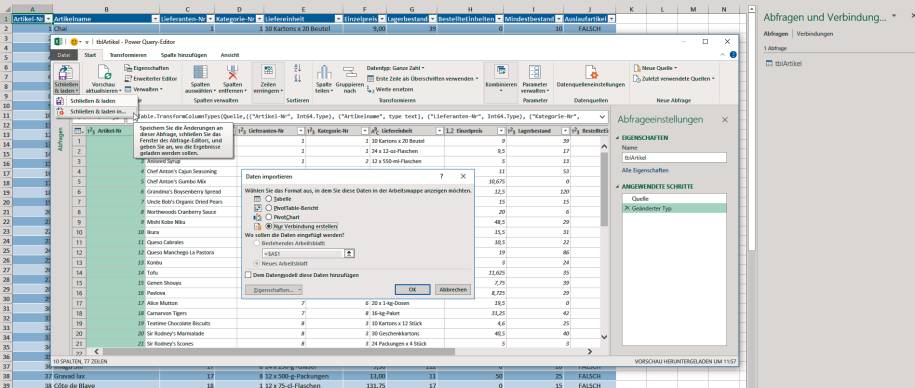Choose Schließen & laden menu entry

click(x=95, y=101)
